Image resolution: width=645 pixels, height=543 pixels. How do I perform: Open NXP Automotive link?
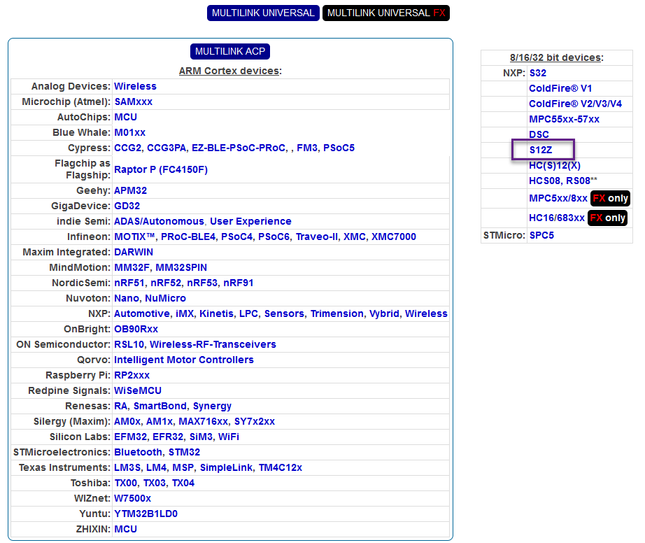click(142, 314)
